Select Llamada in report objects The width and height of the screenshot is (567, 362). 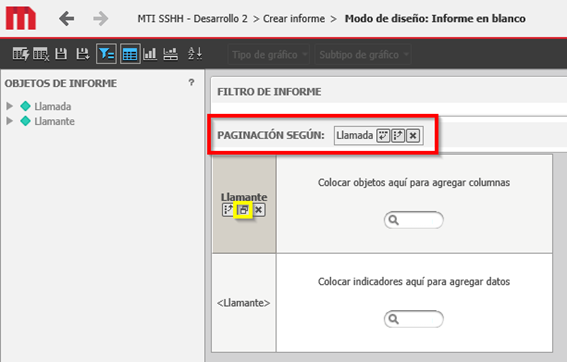[x=52, y=106]
